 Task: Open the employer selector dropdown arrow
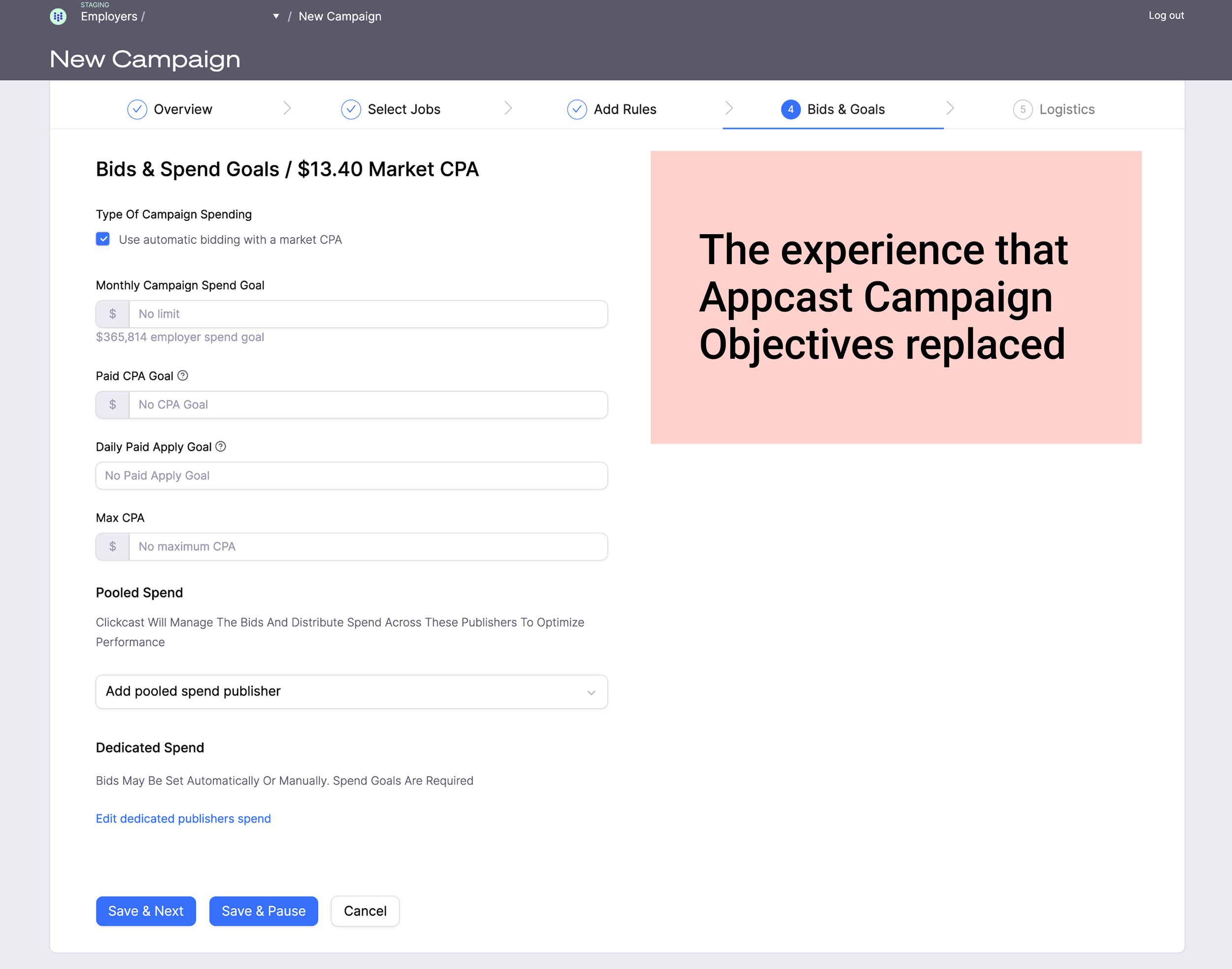tap(275, 16)
